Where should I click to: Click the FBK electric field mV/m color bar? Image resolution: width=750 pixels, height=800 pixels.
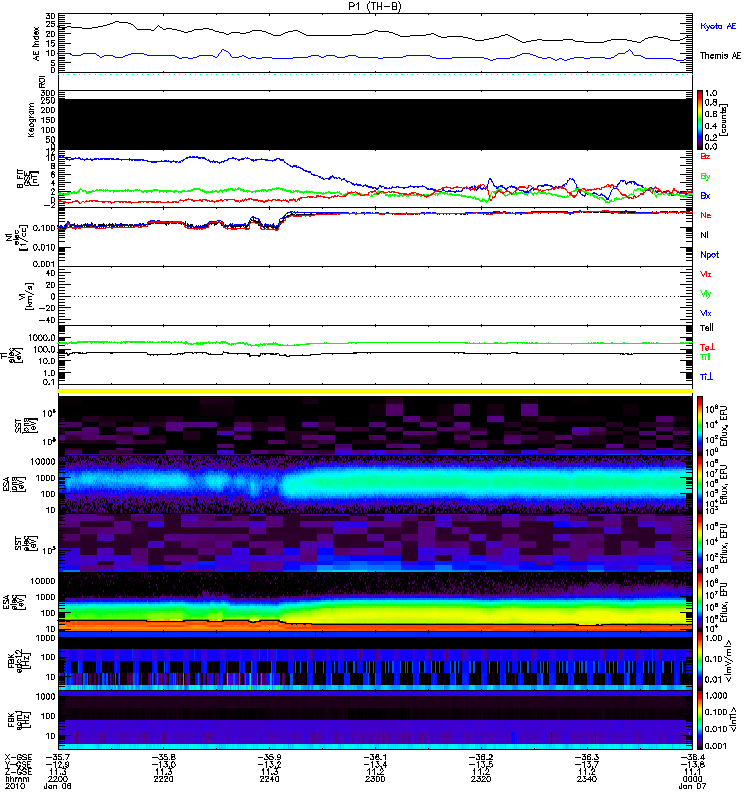coord(700,661)
